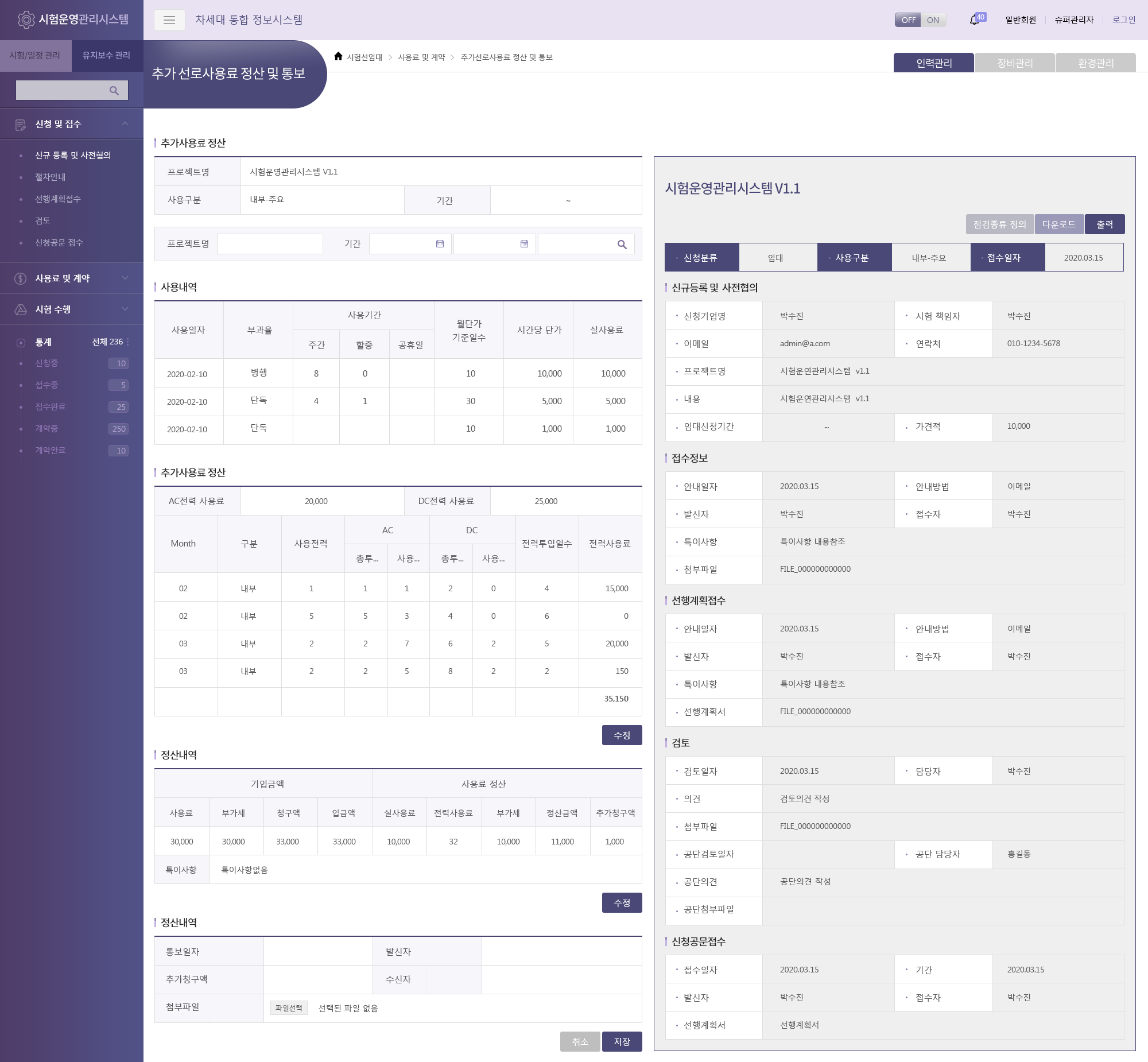1148x1062 pixels.
Task: Click the 통계 circle icon
Action: 21,343
